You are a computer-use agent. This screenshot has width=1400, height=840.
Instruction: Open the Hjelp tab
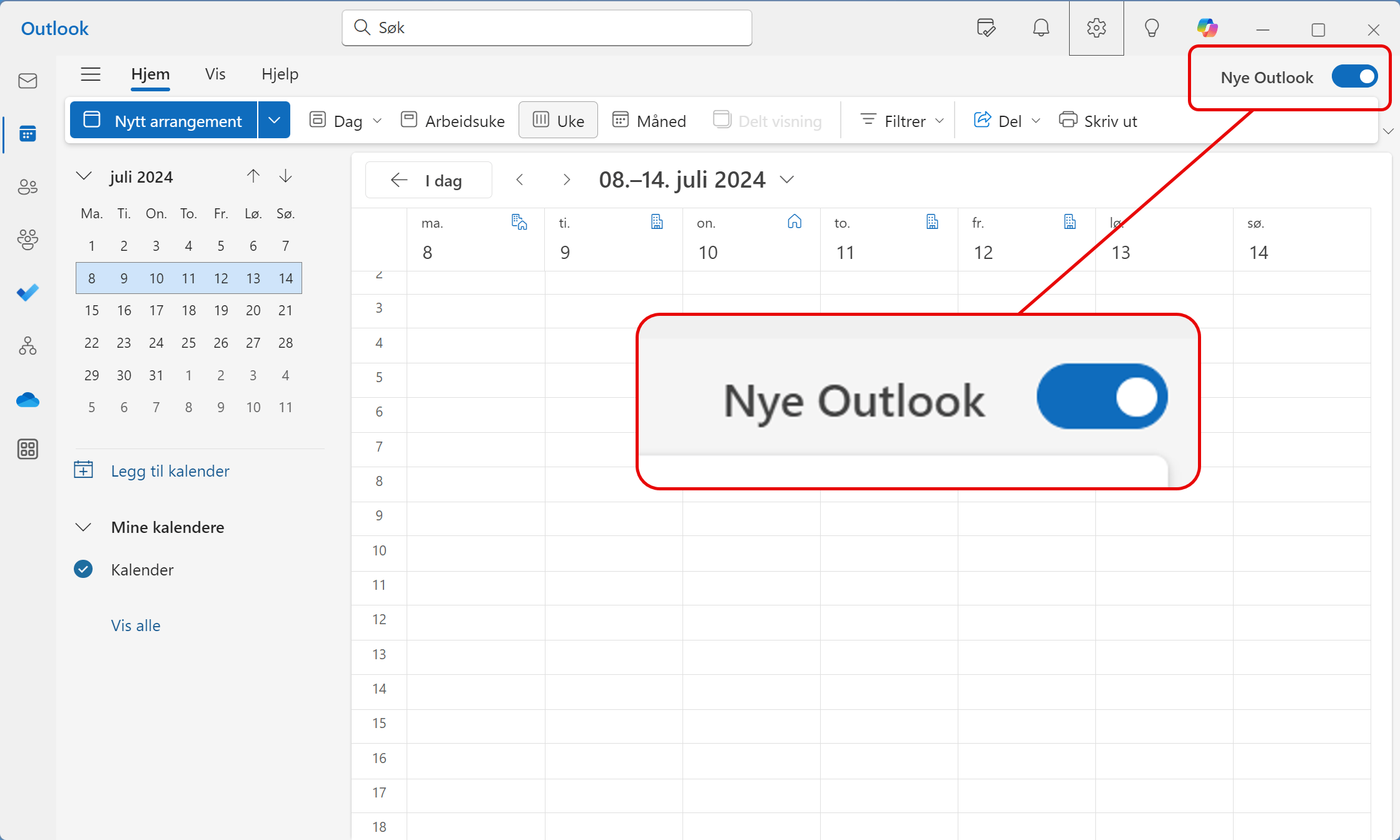click(x=280, y=74)
